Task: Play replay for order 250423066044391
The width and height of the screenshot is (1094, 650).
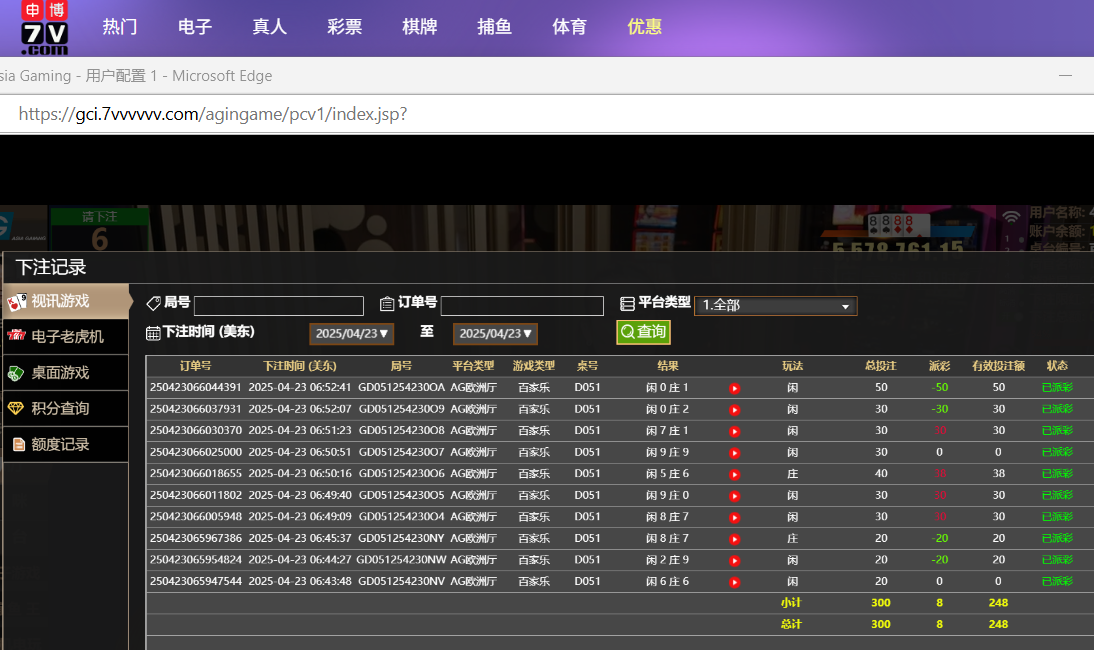Action: (735, 388)
